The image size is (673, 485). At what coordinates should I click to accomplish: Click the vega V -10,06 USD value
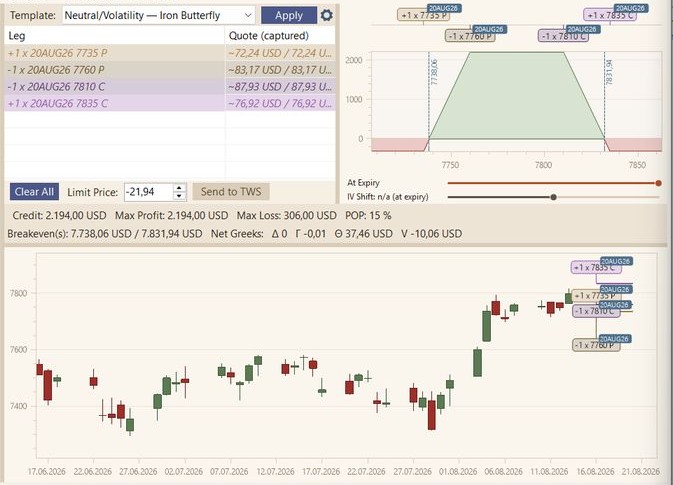click(431, 234)
